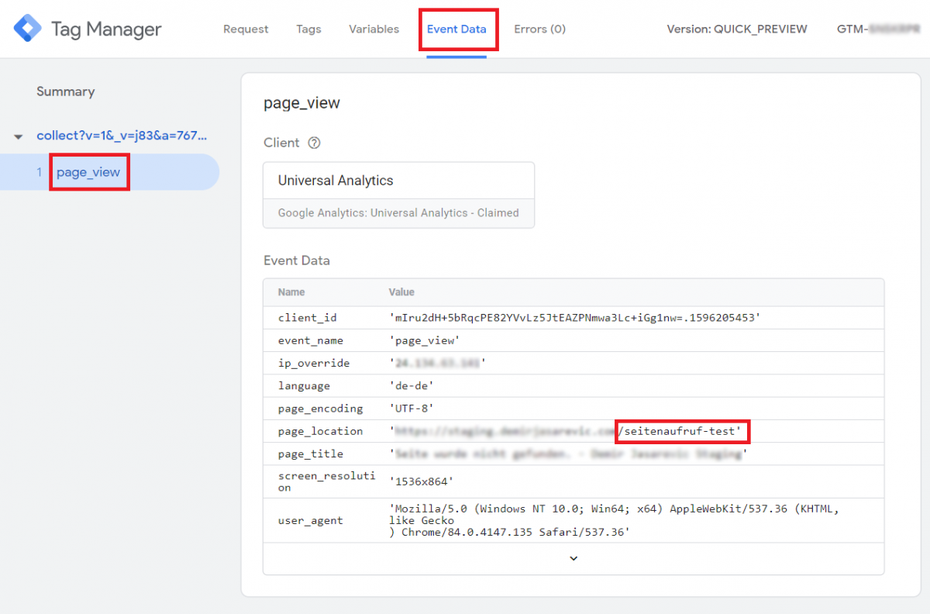Collapse the collect request tree arrow

[18, 136]
